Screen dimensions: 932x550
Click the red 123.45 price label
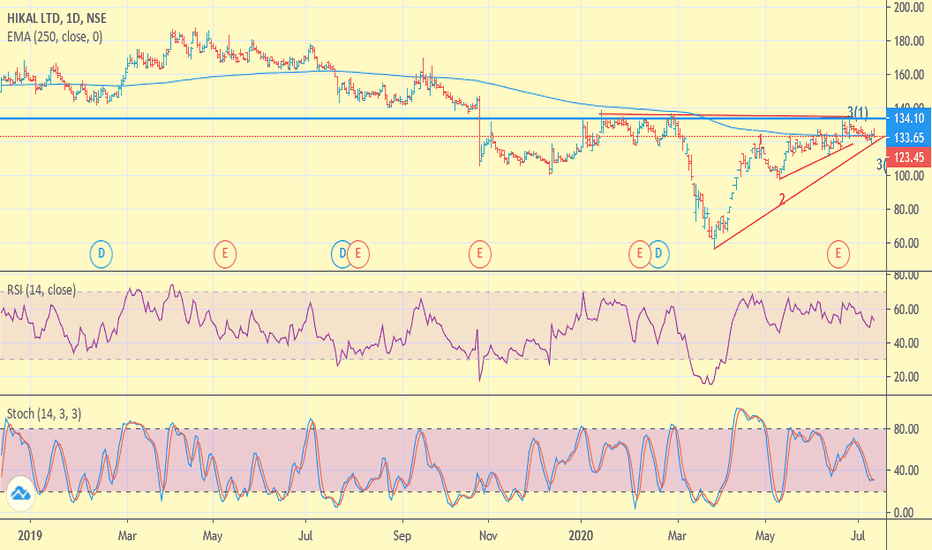coord(909,158)
